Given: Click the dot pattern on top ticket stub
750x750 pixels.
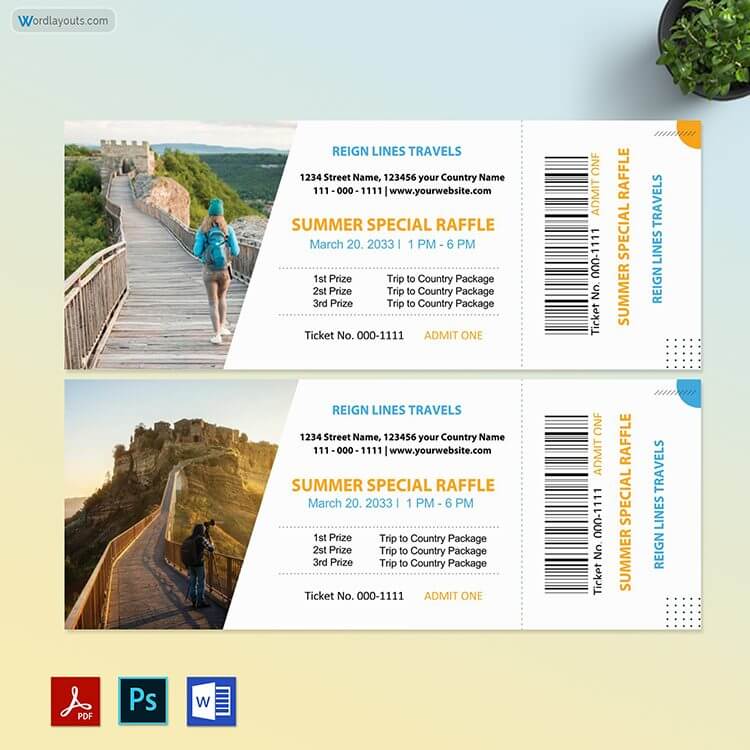Looking at the screenshot, I should [683, 352].
